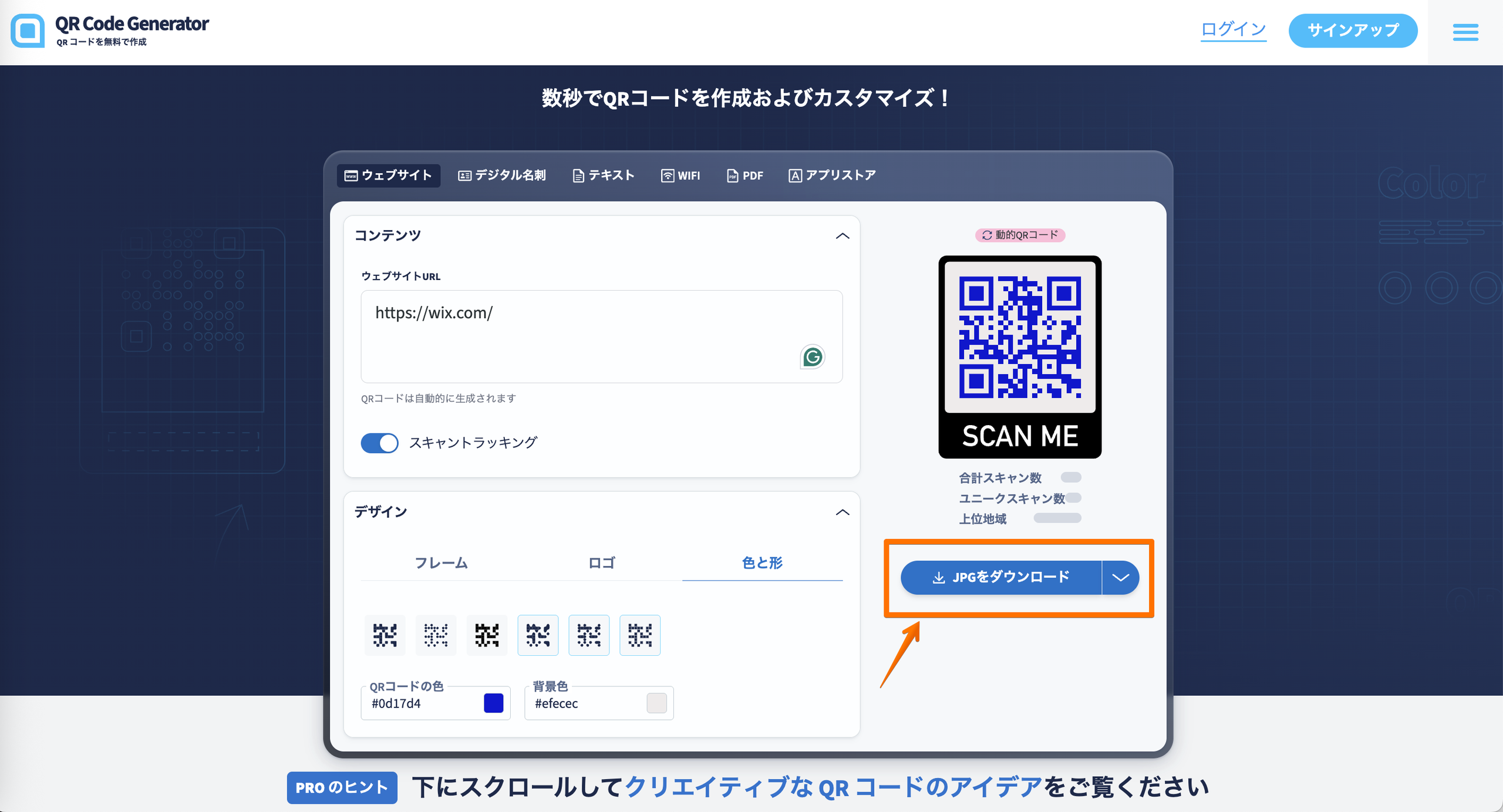
Task: Click the SCAN ME QR code preview
Action: coord(1020,357)
